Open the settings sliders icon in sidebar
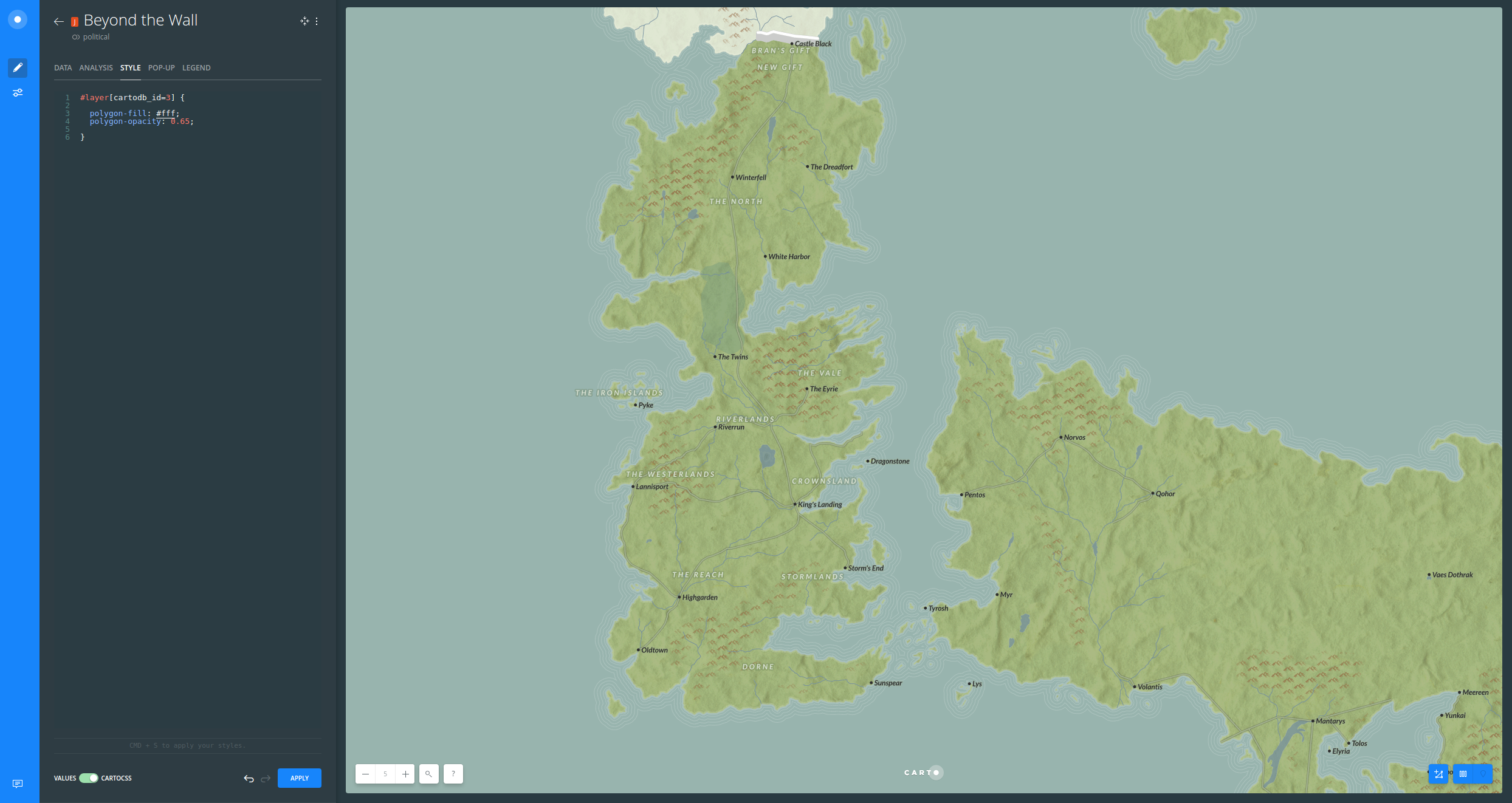 click(18, 93)
